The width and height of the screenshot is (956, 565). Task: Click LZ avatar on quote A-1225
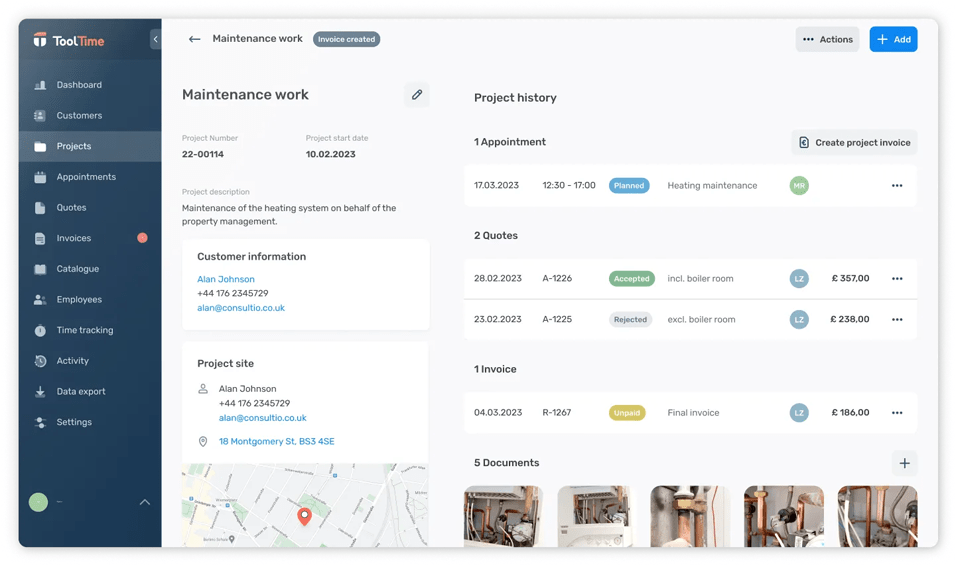(x=799, y=319)
